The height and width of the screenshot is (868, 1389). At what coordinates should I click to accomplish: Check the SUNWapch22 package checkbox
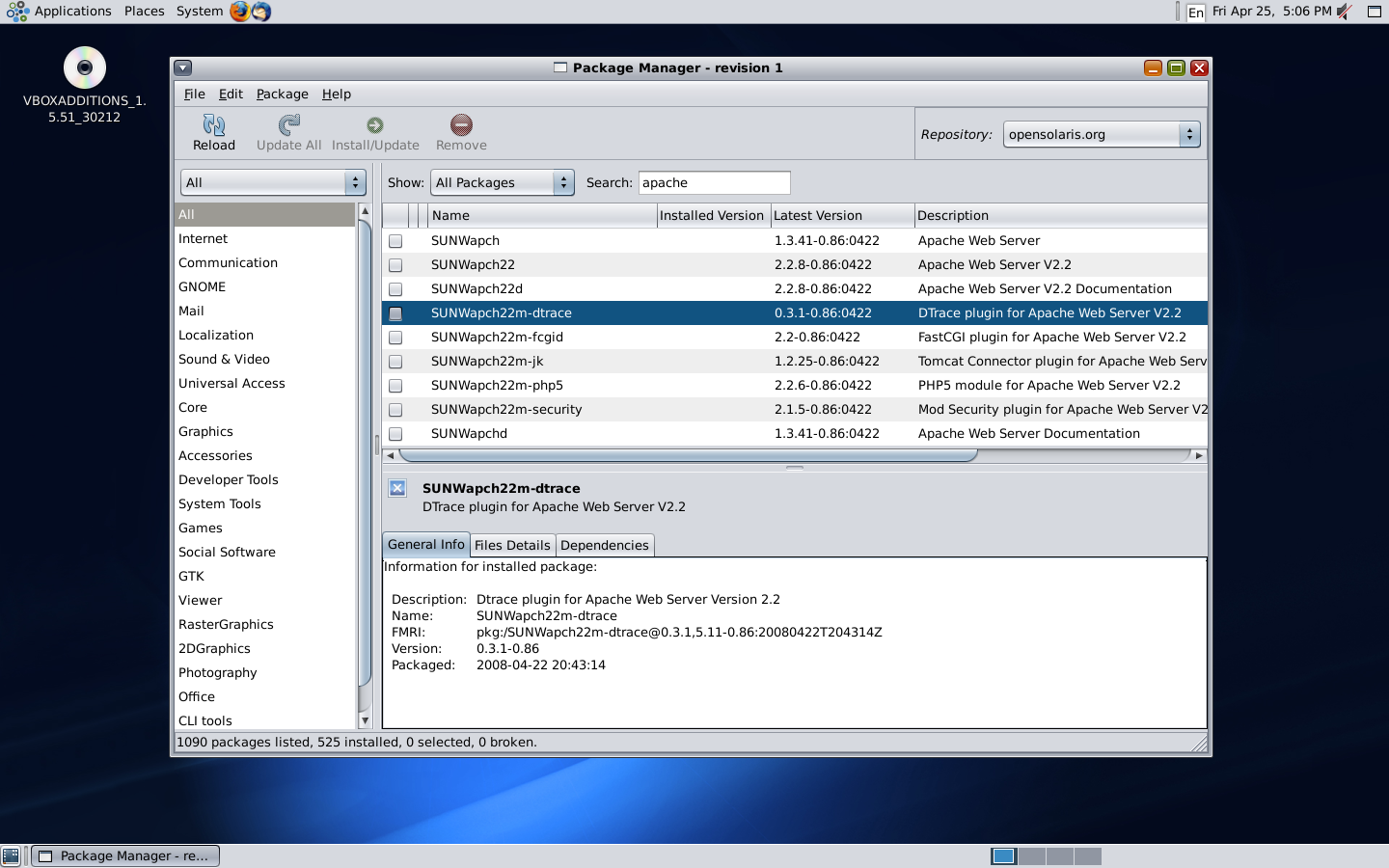pyautogui.click(x=395, y=265)
